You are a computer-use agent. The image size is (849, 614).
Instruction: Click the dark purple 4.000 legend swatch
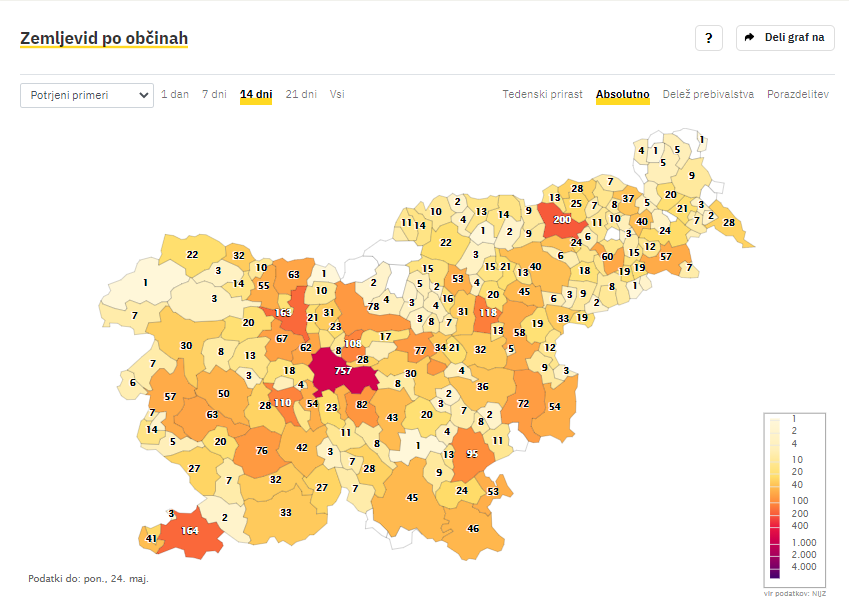click(x=776, y=567)
